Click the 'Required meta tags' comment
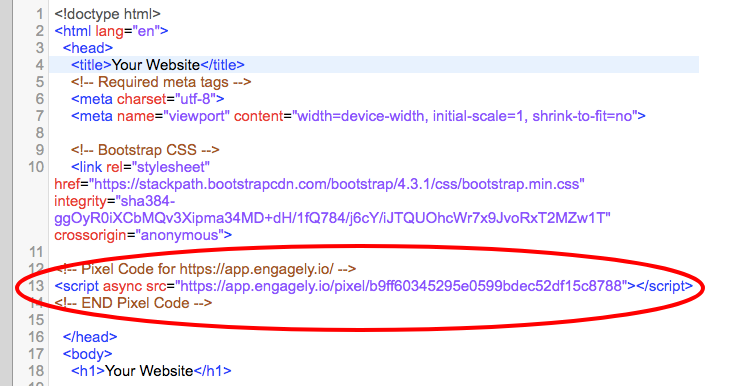734x386 pixels. [x=161, y=82]
